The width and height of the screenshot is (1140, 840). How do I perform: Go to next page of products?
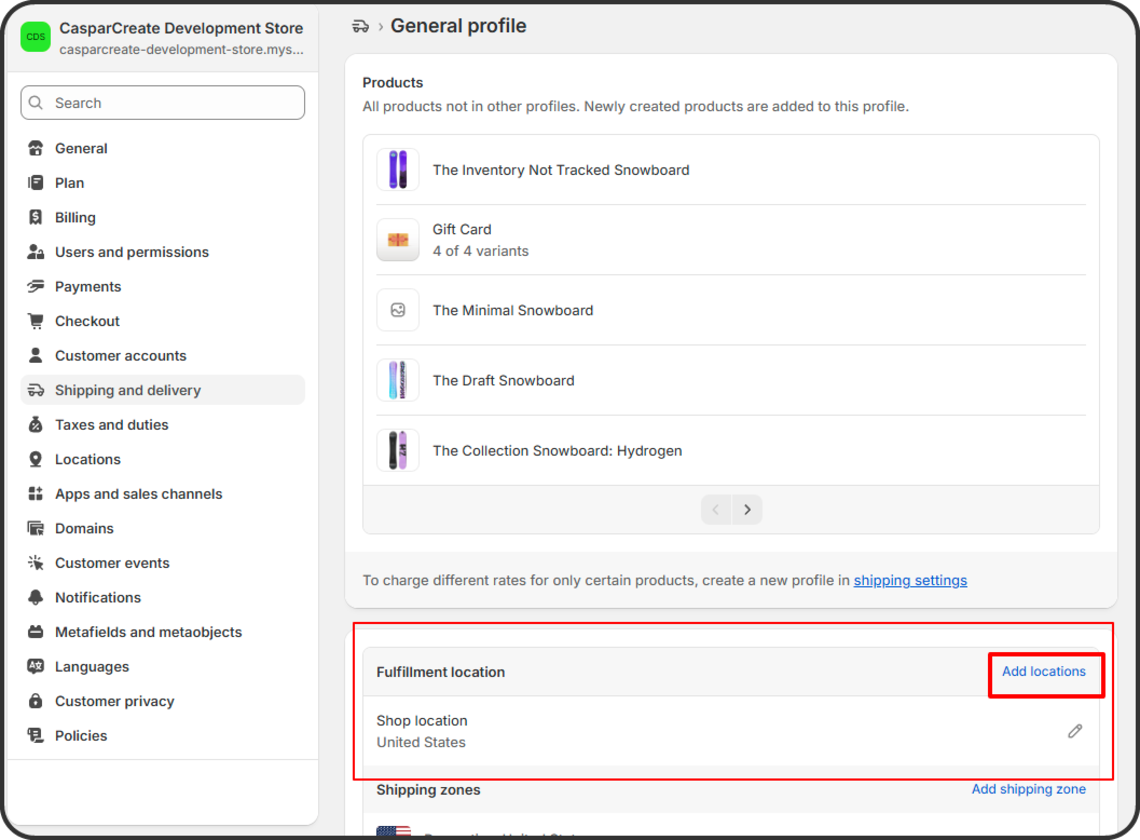pyautogui.click(x=747, y=510)
